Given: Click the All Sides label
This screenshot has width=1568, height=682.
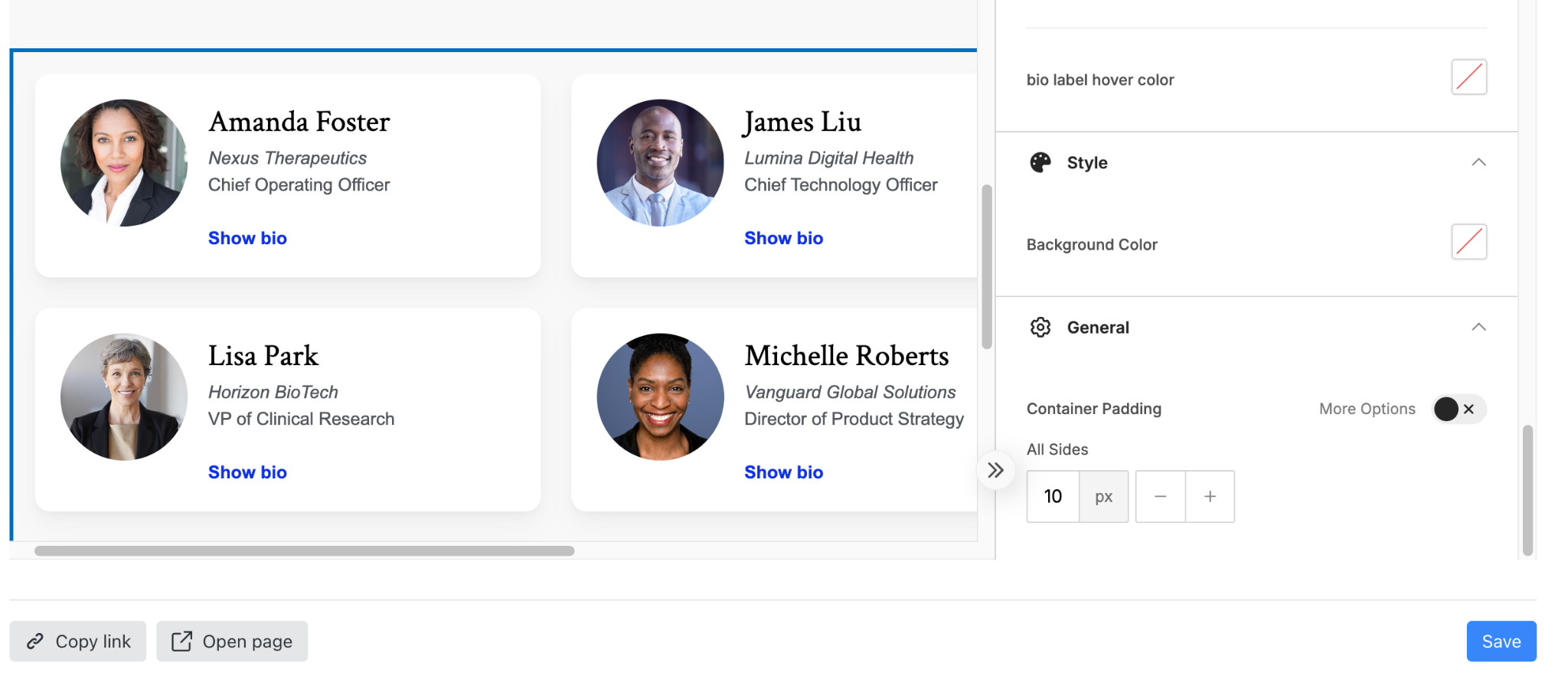Looking at the screenshot, I should (1057, 449).
